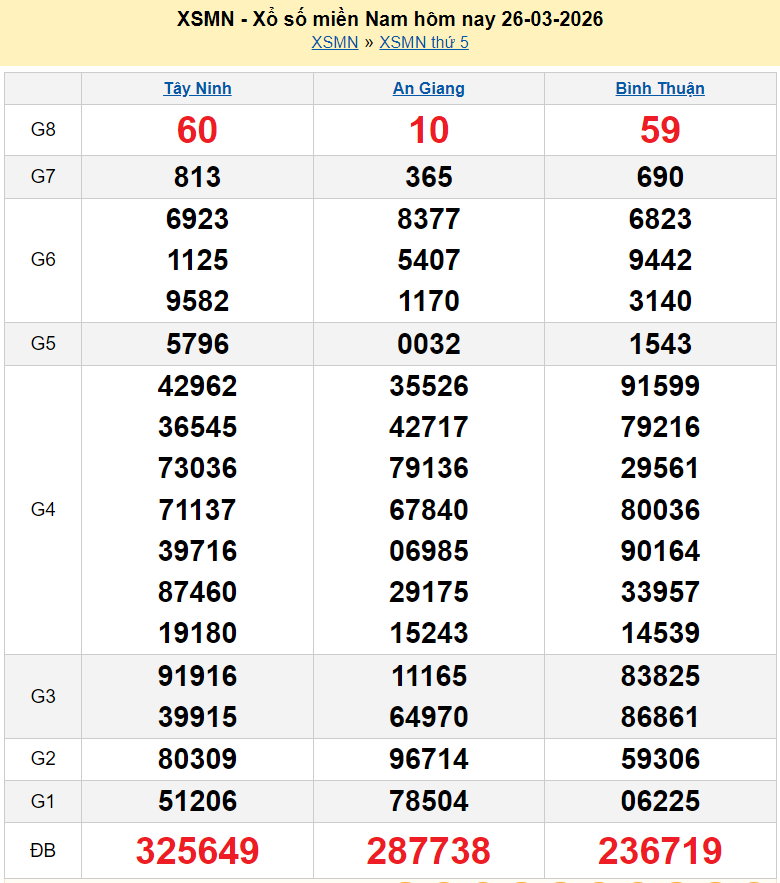The image size is (780, 883).
Task: Open the An Giang province link
Action: pyautogui.click(x=428, y=88)
